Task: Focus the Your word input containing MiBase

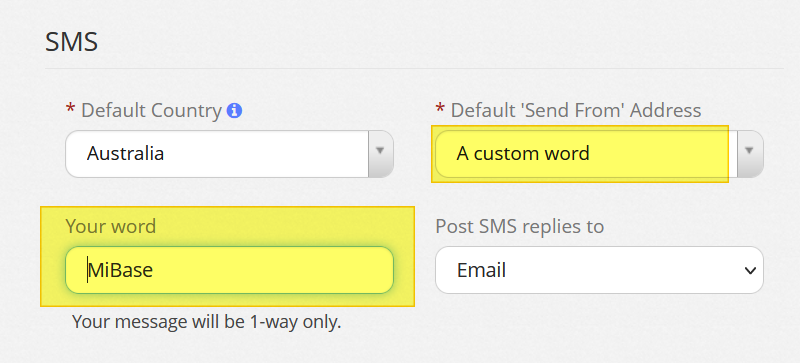Action: (229, 270)
